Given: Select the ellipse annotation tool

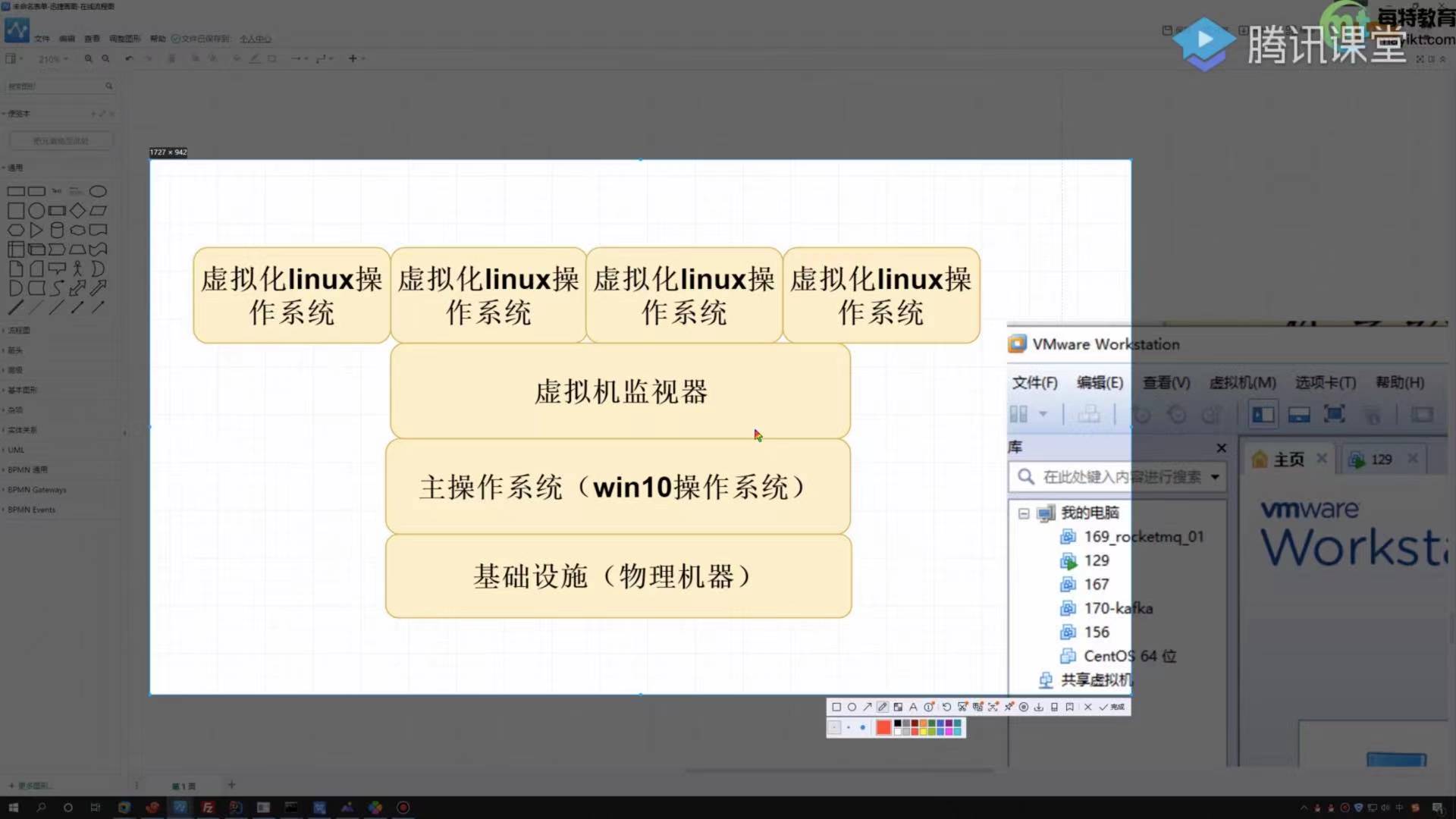Looking at the screenshot, I should click(852, 707).
